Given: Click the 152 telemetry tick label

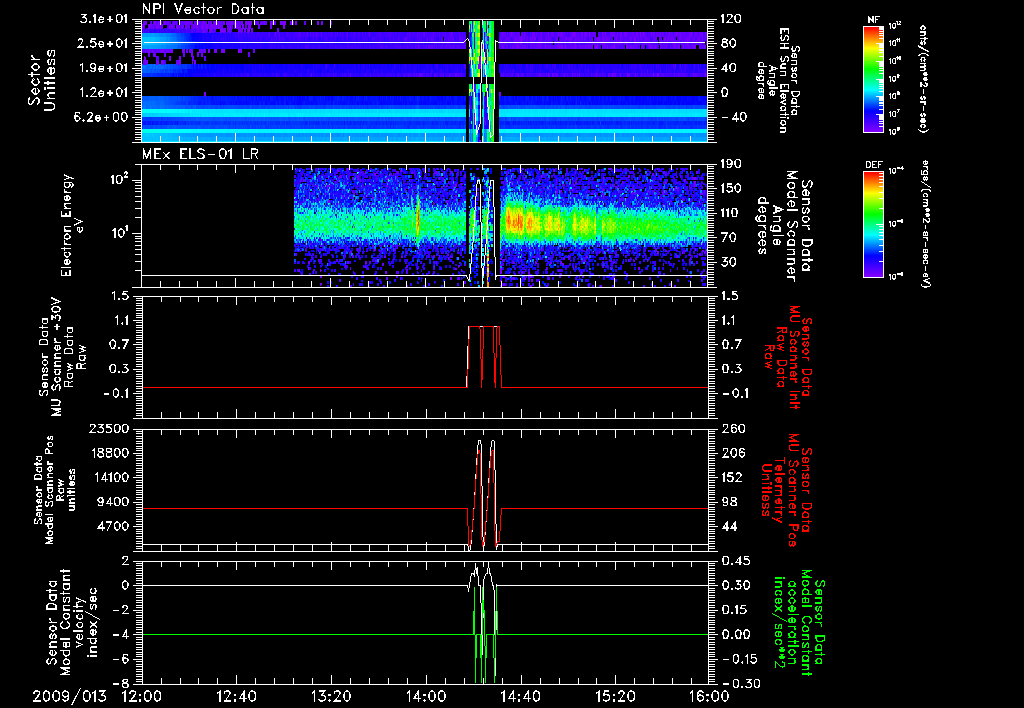Looking at the screenshot, I should click(733, 477).
